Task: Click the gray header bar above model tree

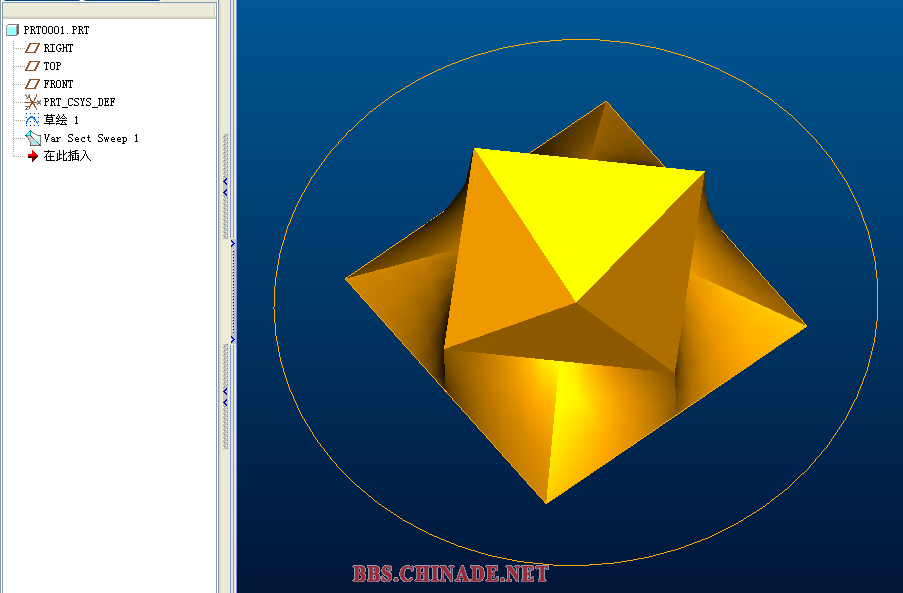Action: pyautogui.click(x=108, y=10)
